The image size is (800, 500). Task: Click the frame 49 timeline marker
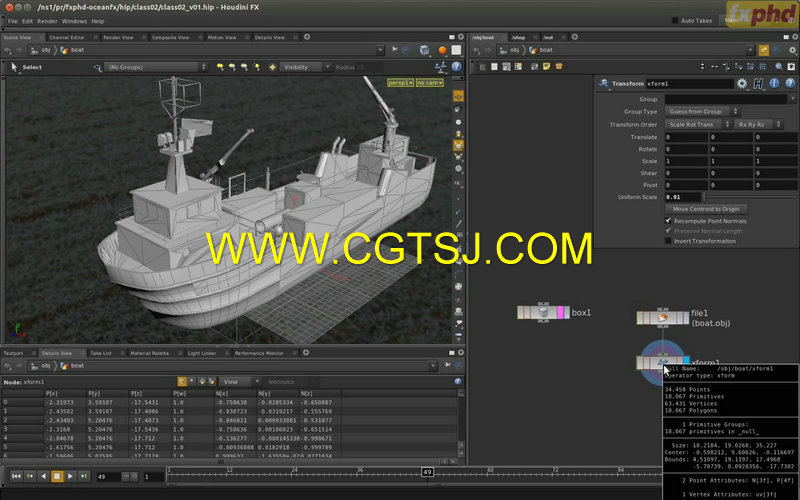click(x=428, y=472)
